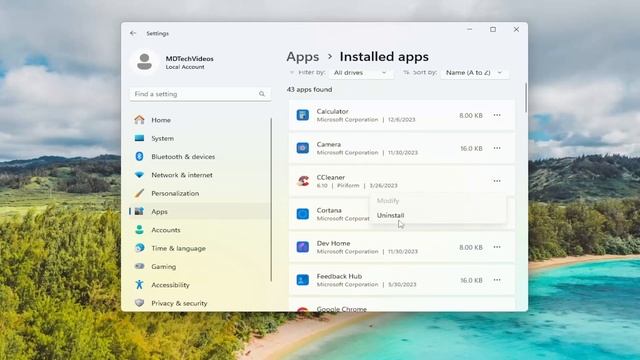Click the Home sidebar icon

pyautogui.click(x=139, y=120)
